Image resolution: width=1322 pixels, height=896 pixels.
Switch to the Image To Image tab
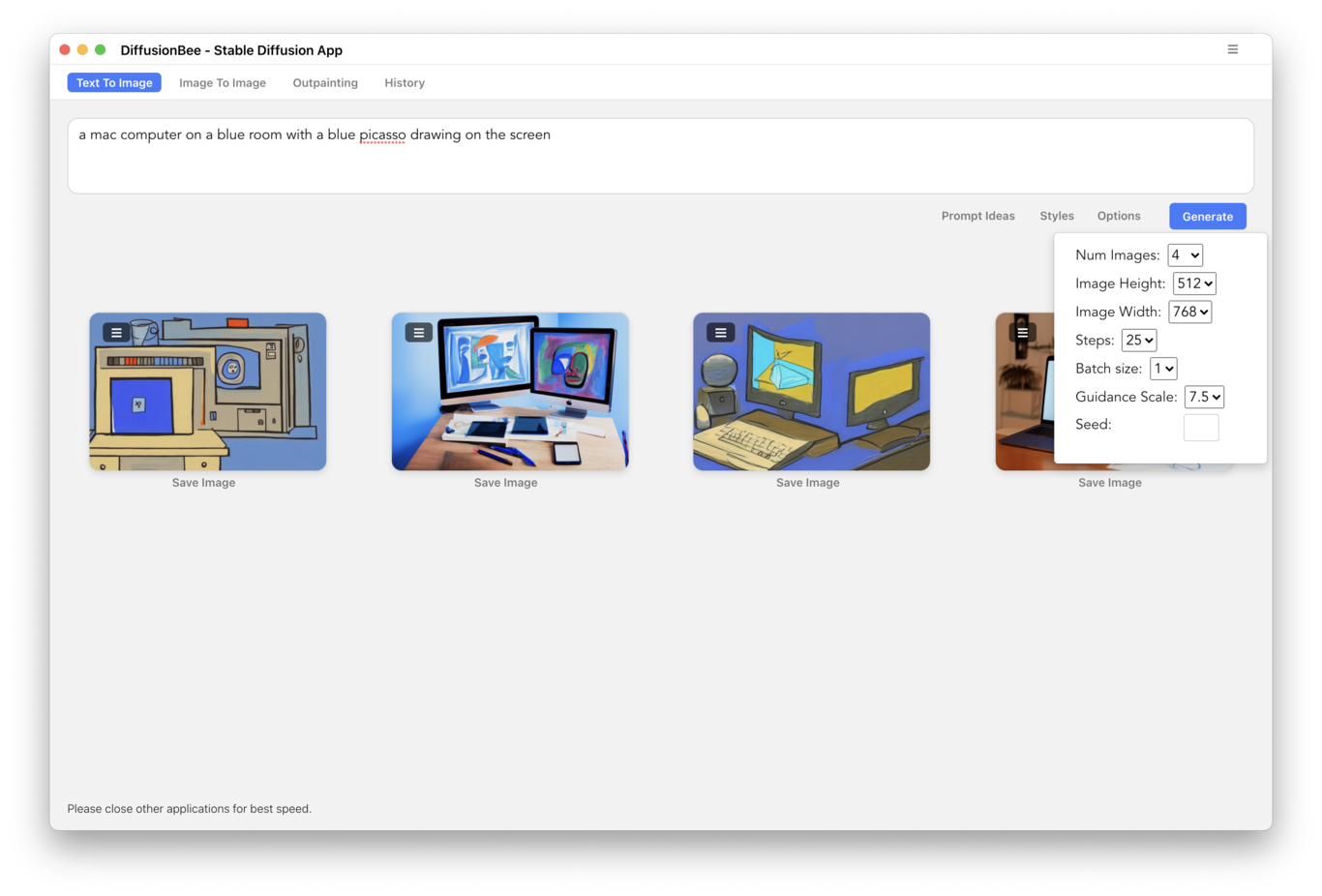coord(223,83)
